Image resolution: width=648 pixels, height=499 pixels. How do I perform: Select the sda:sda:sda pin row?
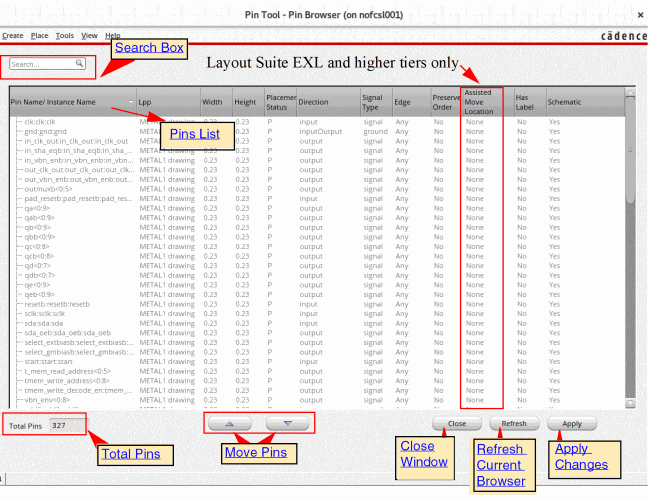(317, 323)
